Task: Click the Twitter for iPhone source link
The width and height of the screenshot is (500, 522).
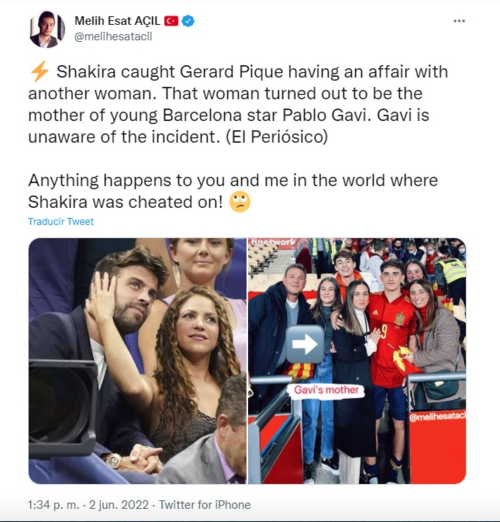Action: click(205, 505)
